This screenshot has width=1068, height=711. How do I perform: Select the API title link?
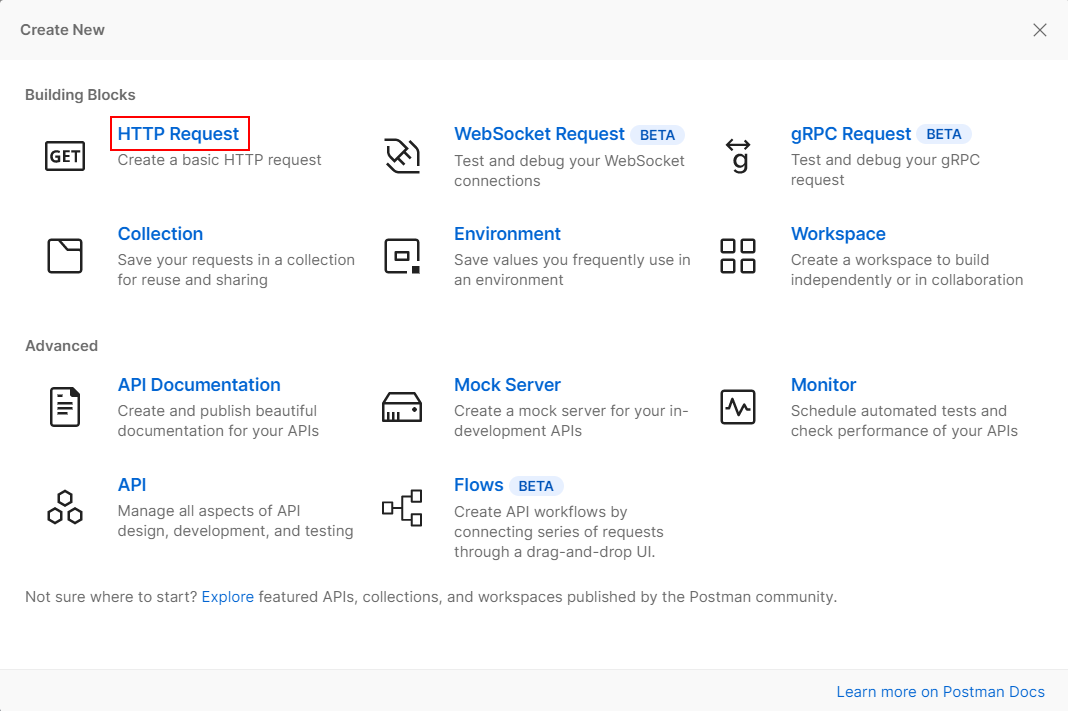(x=132, y=485)
